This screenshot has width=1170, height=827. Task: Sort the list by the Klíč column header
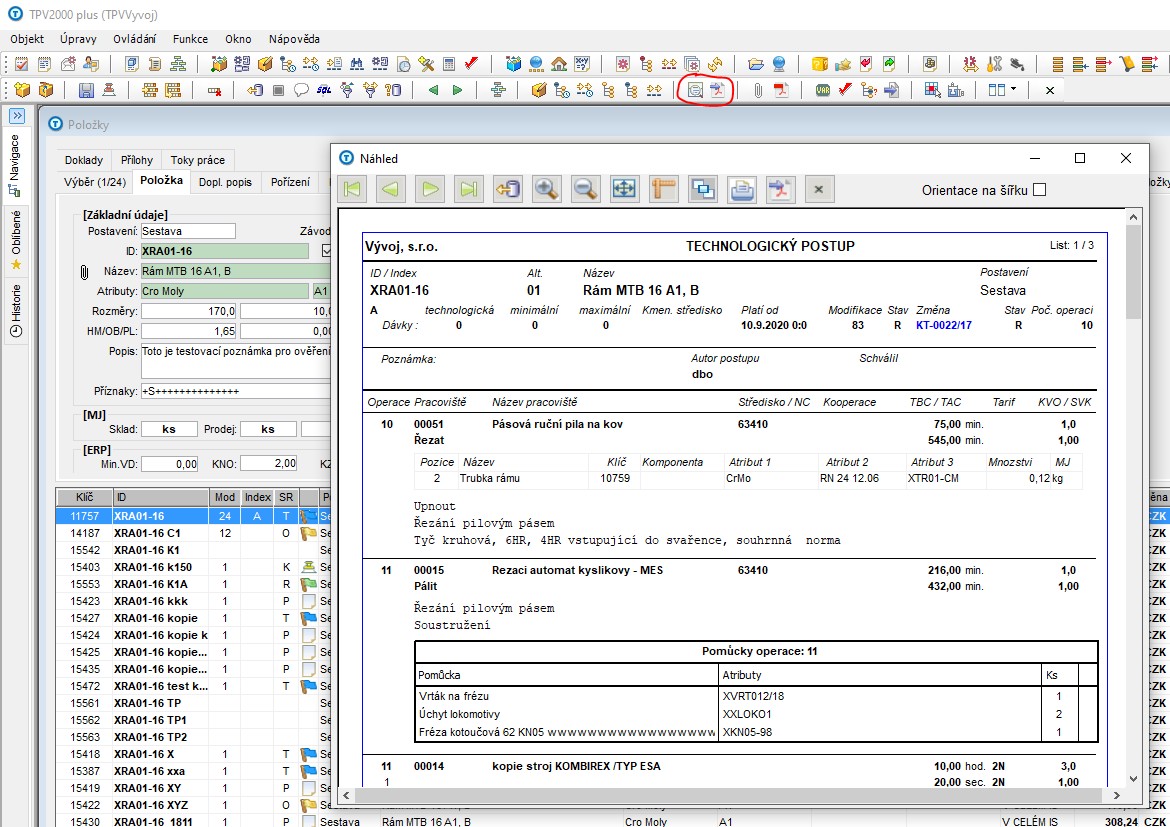click(x=84, y=497)
